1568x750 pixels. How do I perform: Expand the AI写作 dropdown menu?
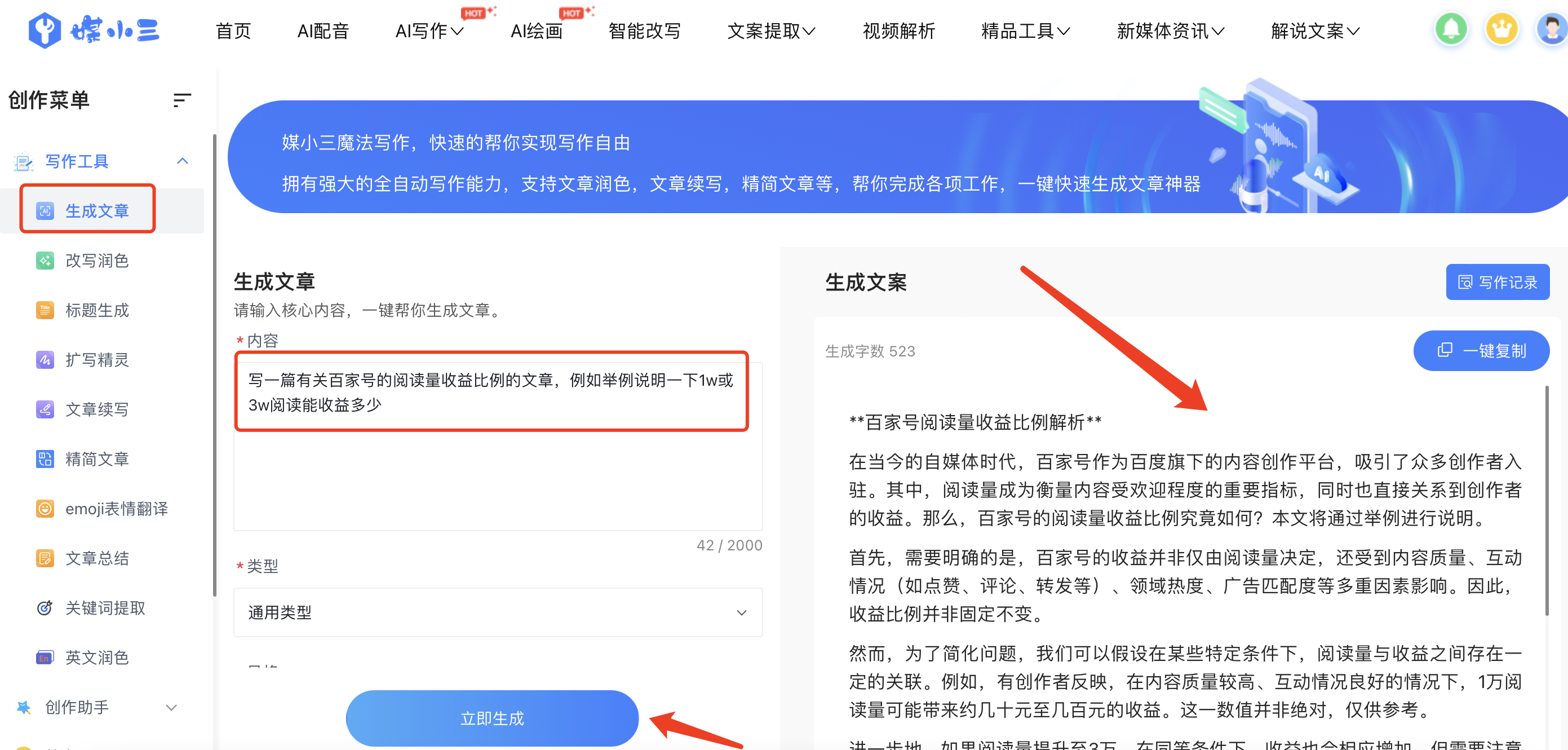pos(457,31)
